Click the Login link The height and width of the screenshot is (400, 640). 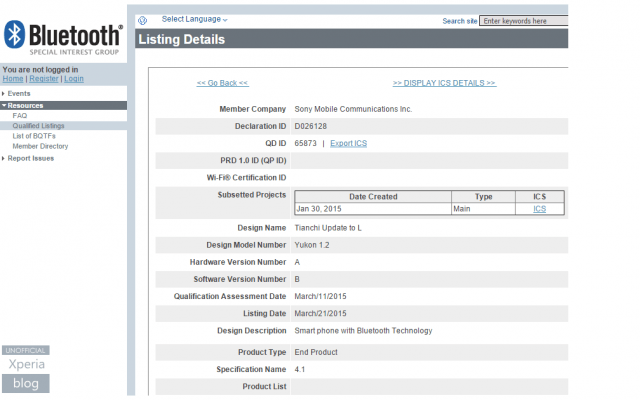(x=74, y=79)
